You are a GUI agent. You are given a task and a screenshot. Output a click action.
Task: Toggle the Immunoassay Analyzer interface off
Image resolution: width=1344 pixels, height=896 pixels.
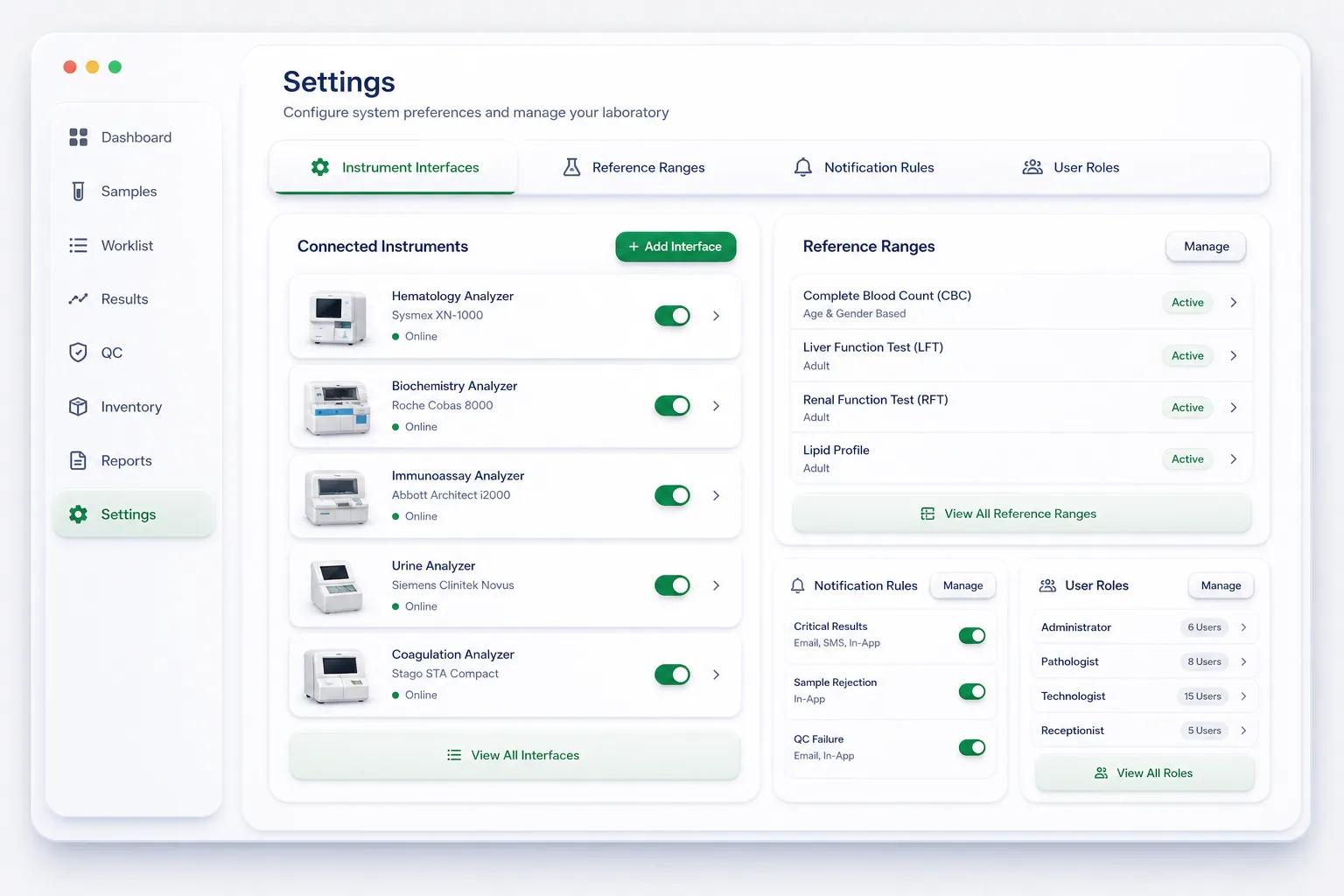pos(672,495)
